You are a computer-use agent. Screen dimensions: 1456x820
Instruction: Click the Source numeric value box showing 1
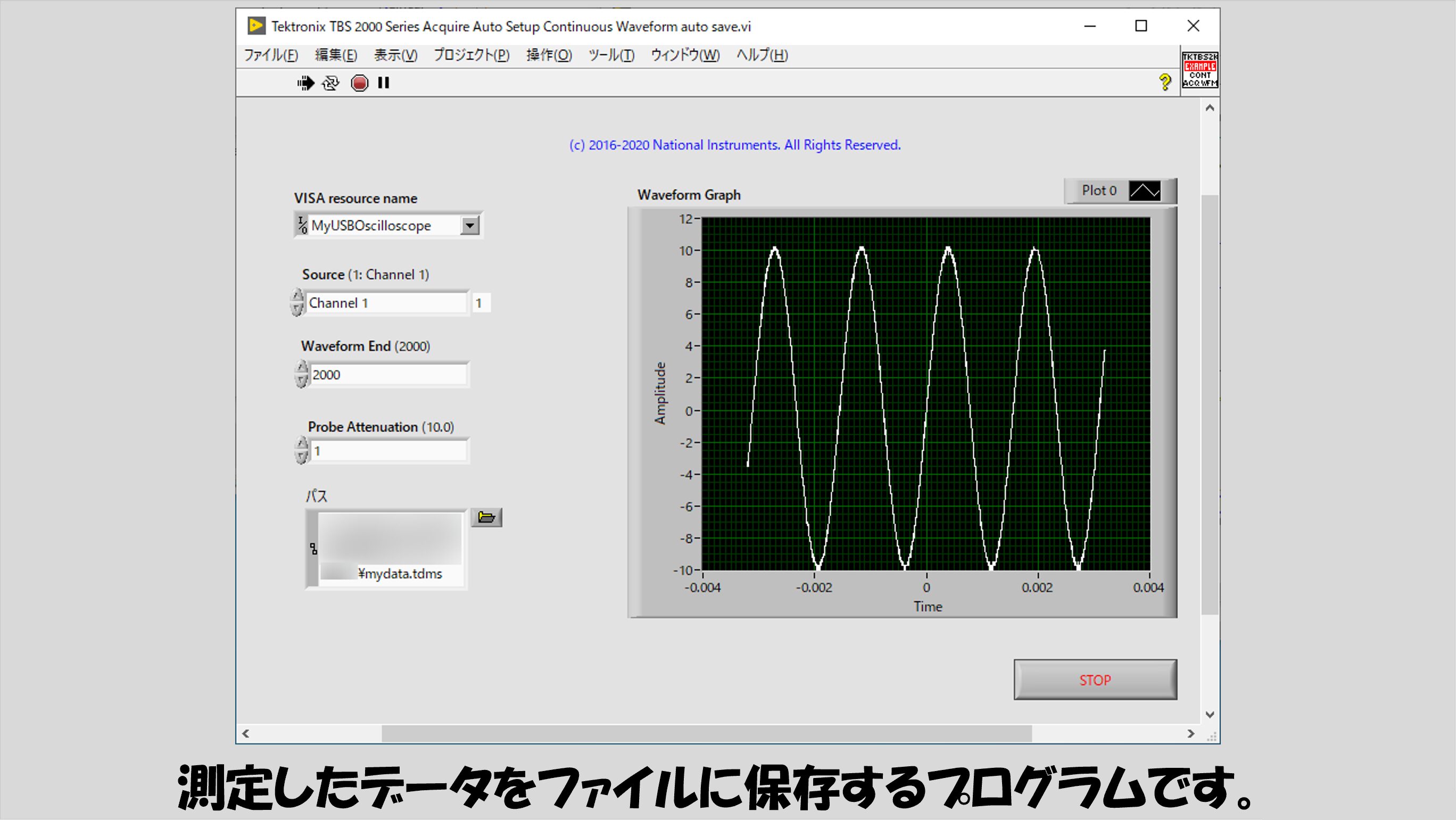pyautogui.click(x=481, y=303)
